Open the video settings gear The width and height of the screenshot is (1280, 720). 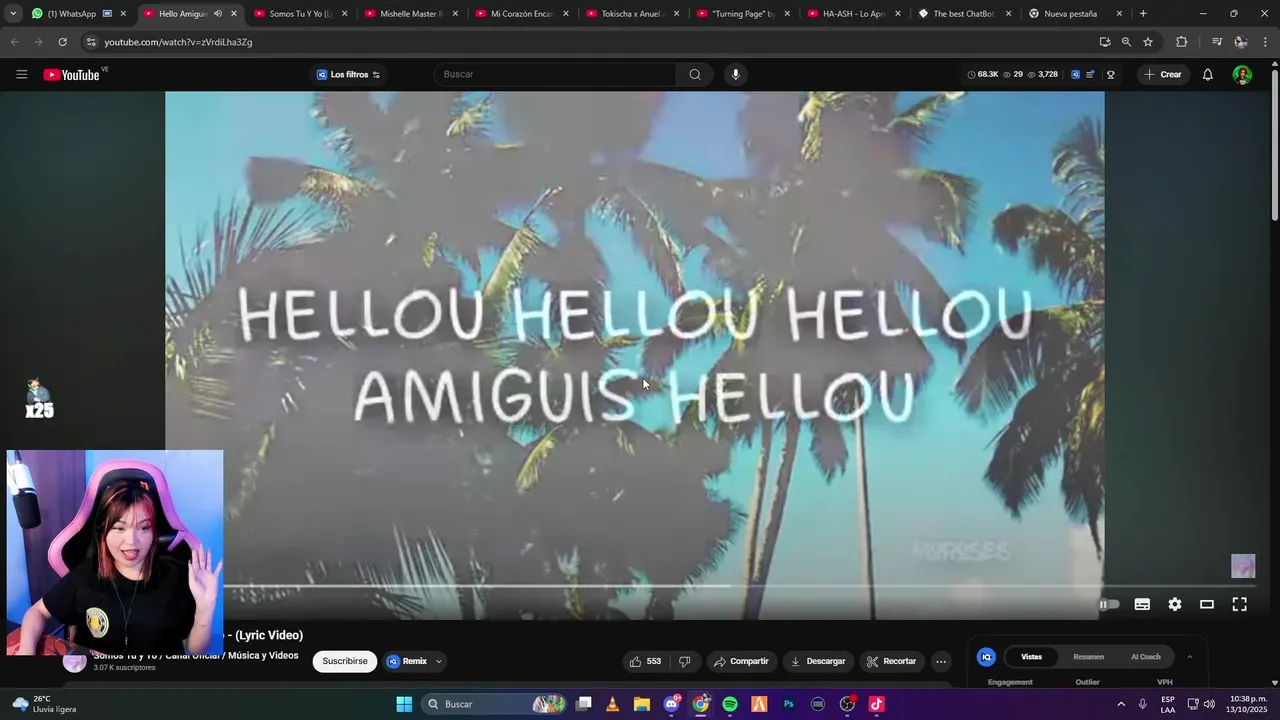pyautogui.click(x=1175, y=604)
